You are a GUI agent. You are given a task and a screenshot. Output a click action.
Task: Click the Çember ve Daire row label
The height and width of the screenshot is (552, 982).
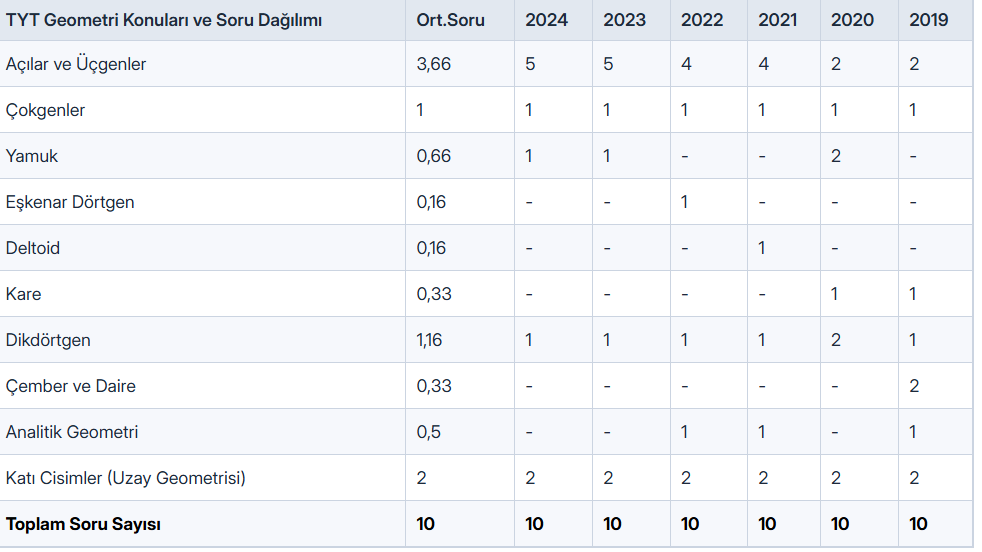[71, 386]
